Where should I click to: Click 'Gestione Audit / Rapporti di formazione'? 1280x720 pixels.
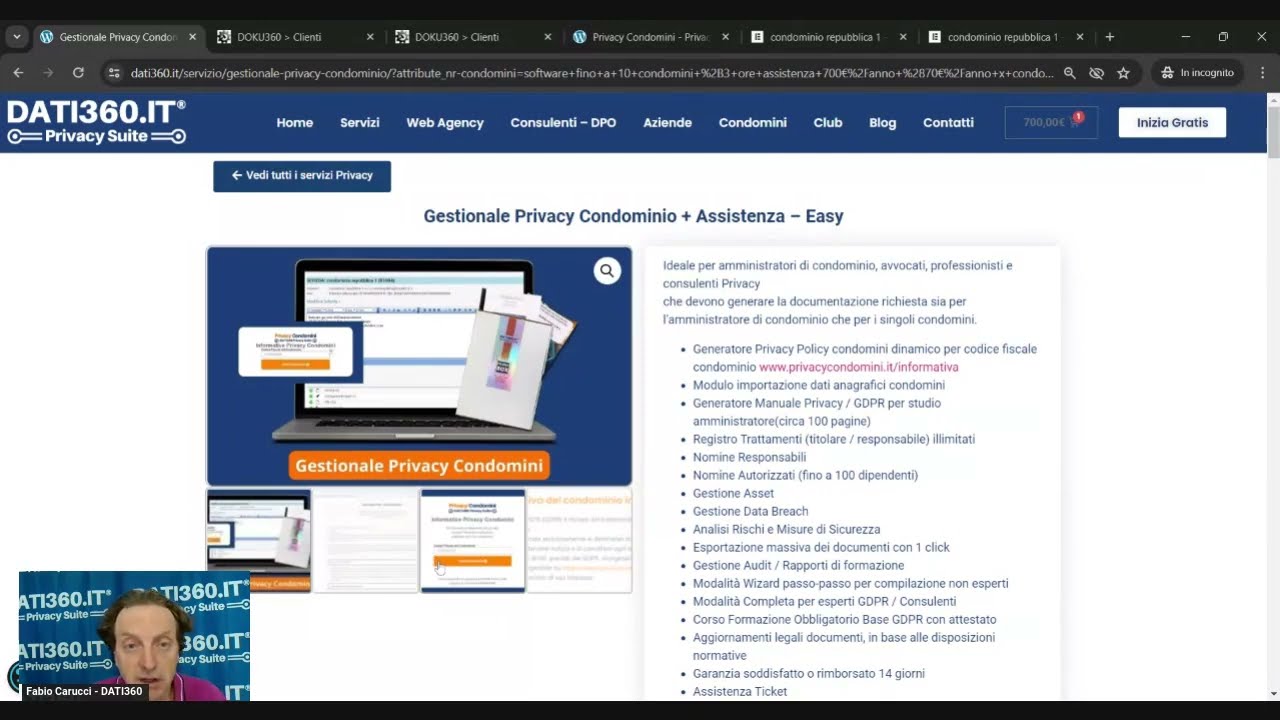798,565
